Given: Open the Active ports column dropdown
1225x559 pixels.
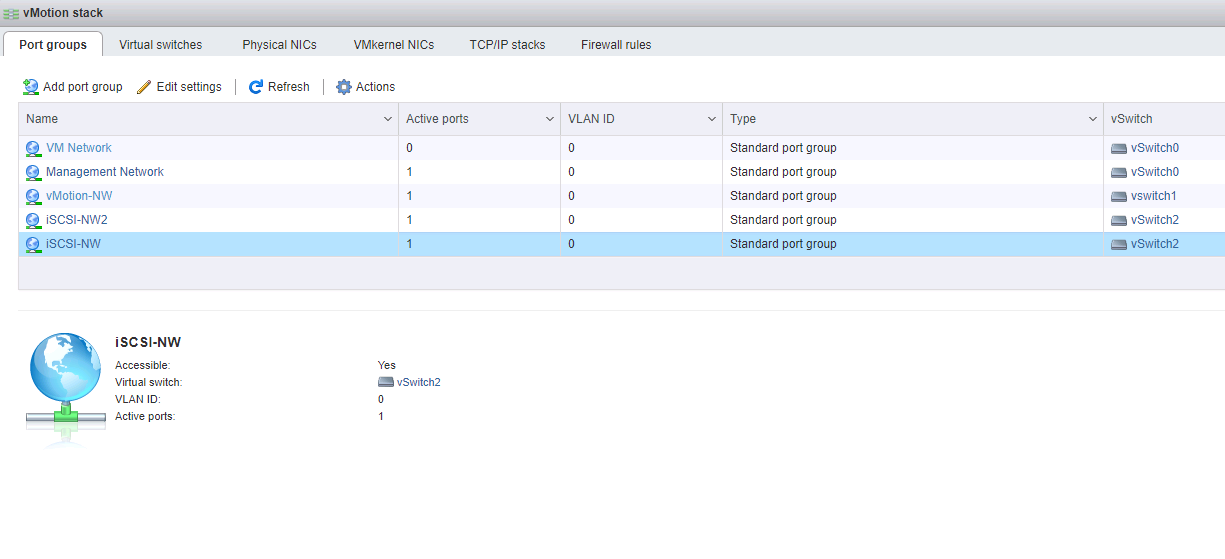Looking at the screenshot, I should 550,119.
